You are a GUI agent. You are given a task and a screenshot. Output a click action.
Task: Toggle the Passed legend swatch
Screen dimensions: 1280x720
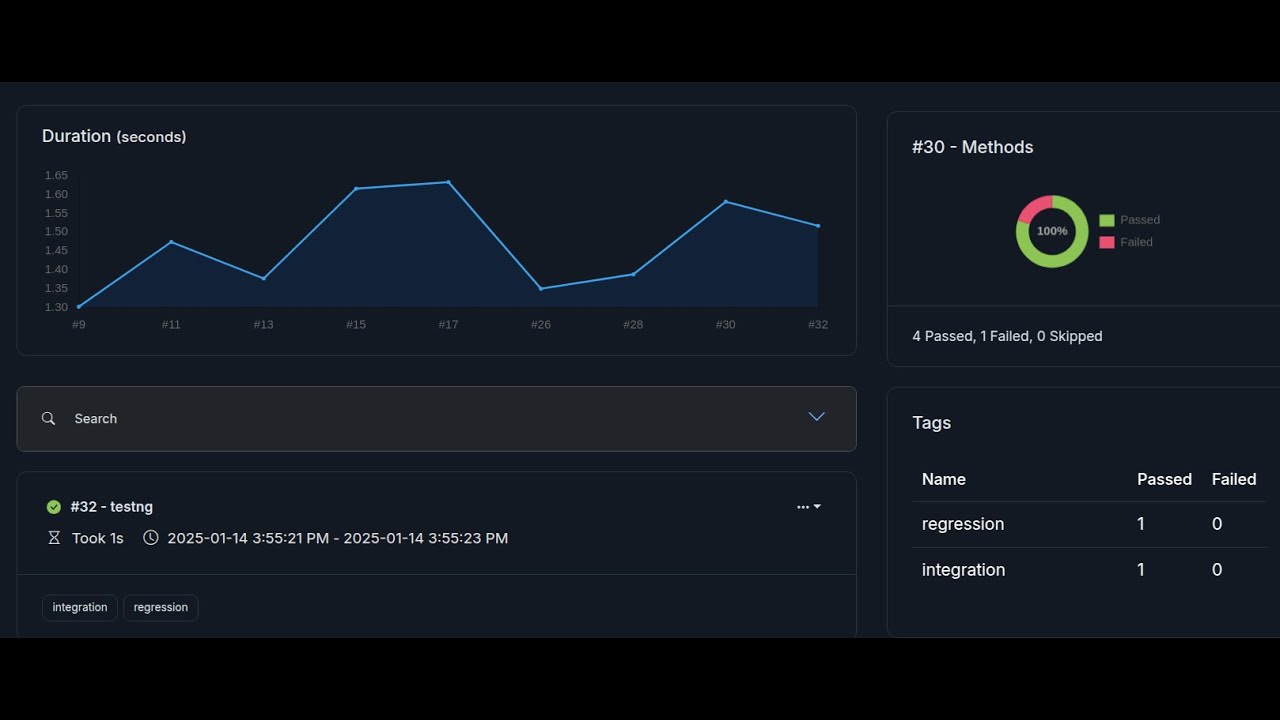point(1106,220)
